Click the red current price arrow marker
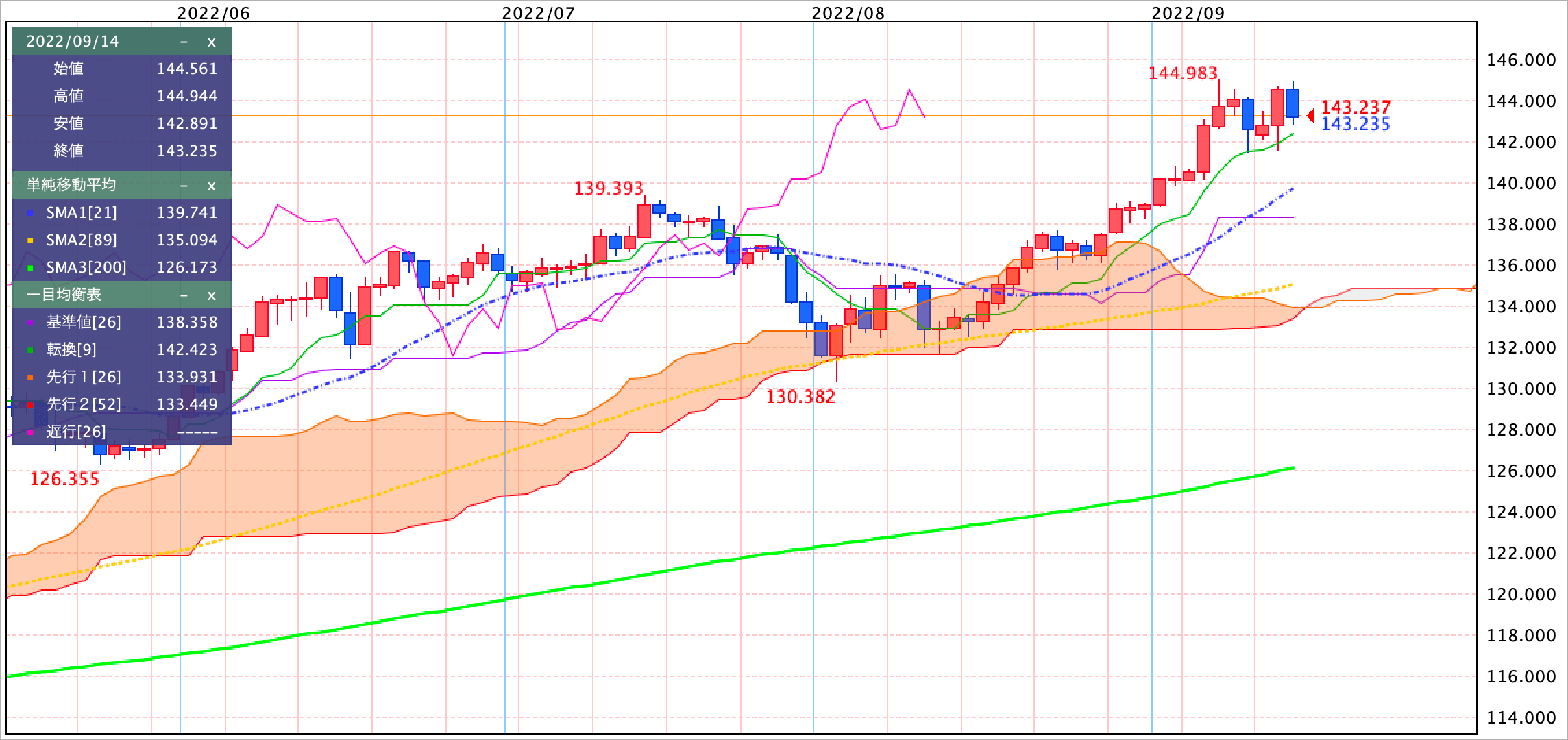 (1310, 116)
